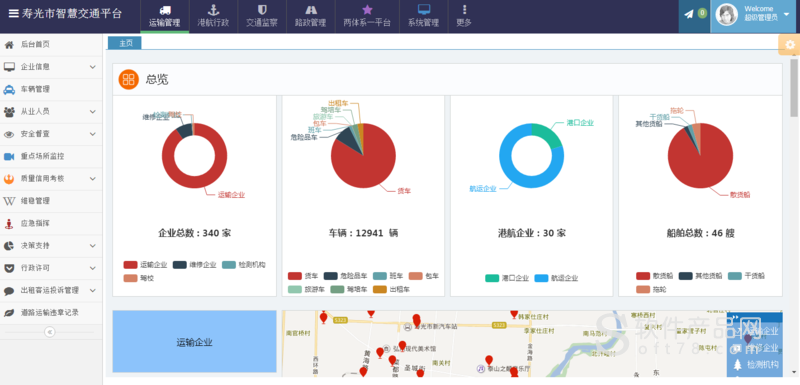Open the 路政管理 top navigation menu
This screenshot has height=385, width=800.
point(310,16)
